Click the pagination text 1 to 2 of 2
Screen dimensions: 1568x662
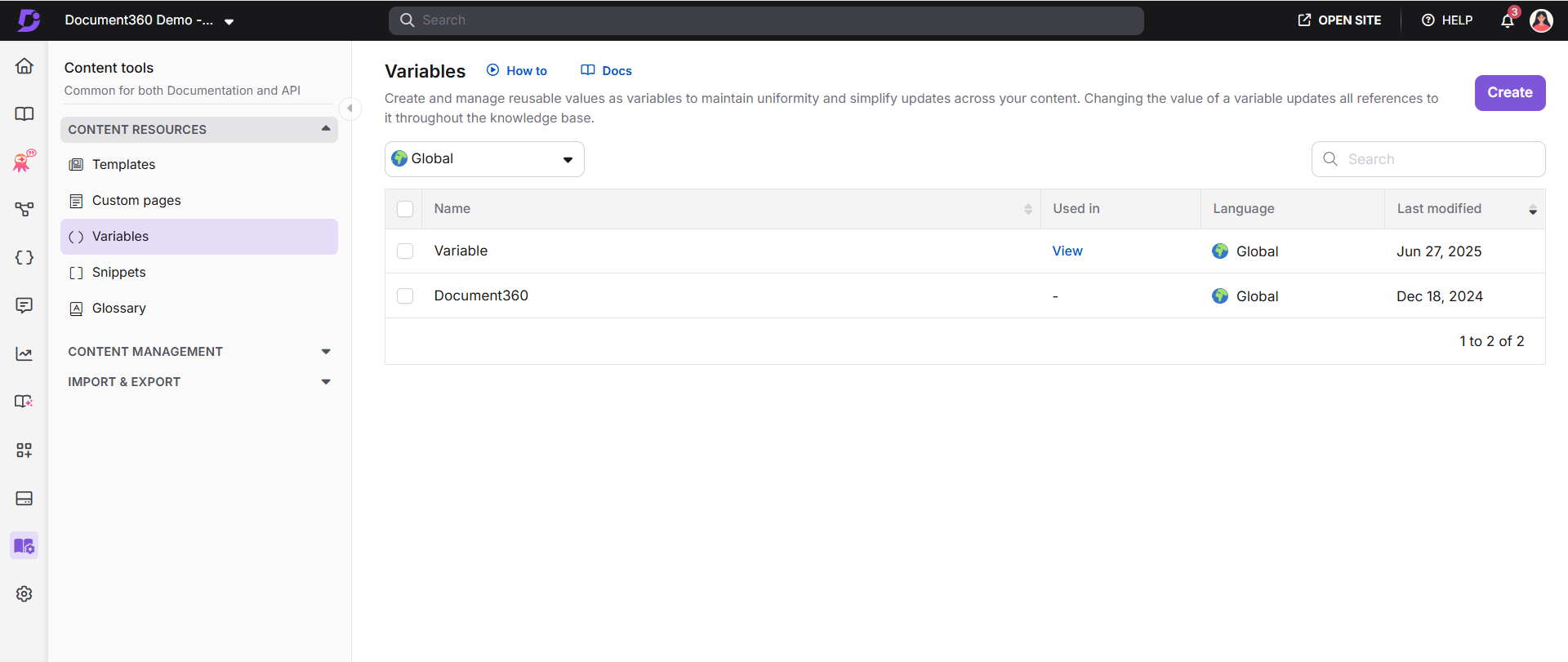pyautogui.click(x=1492, y=341)
